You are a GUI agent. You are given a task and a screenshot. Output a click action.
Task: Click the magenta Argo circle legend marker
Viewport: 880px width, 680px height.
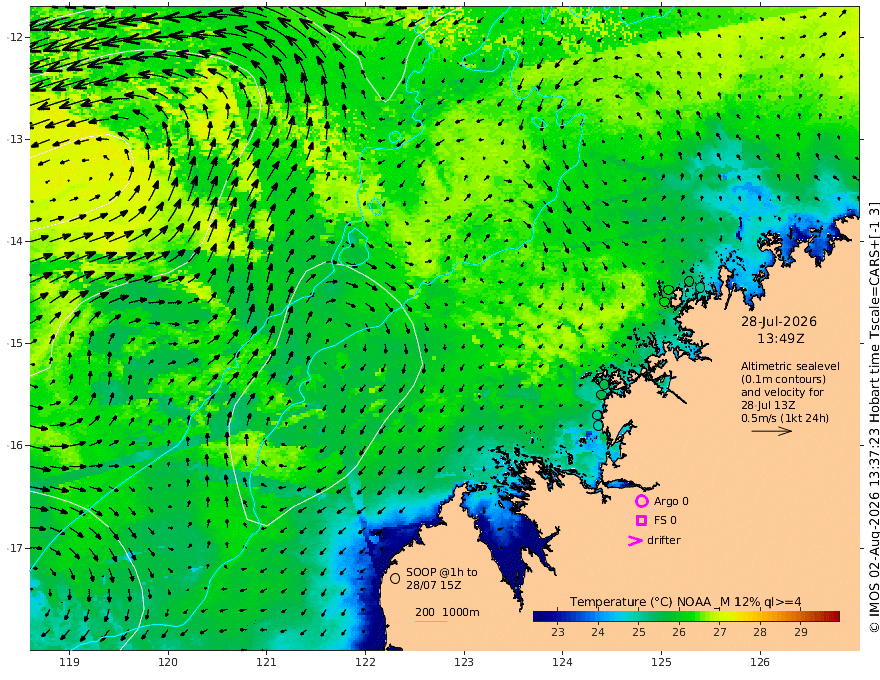(641, 501)
